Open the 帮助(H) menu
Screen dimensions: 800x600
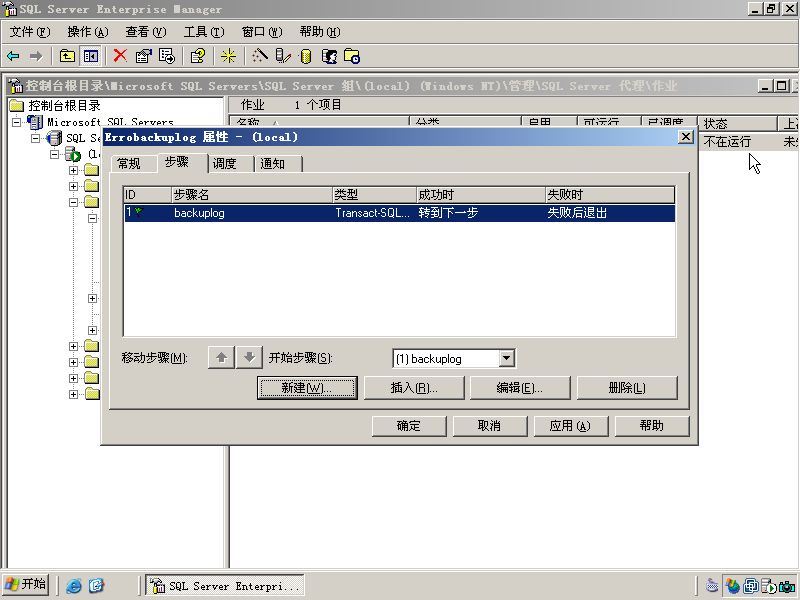tap(320, 32)
